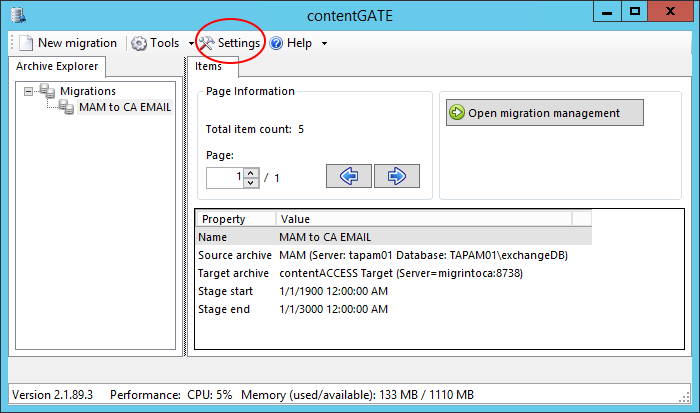This screenshot has width=700, height=413.
Task: Collapse the Migrations tree node
Action: tap(29, 91)
